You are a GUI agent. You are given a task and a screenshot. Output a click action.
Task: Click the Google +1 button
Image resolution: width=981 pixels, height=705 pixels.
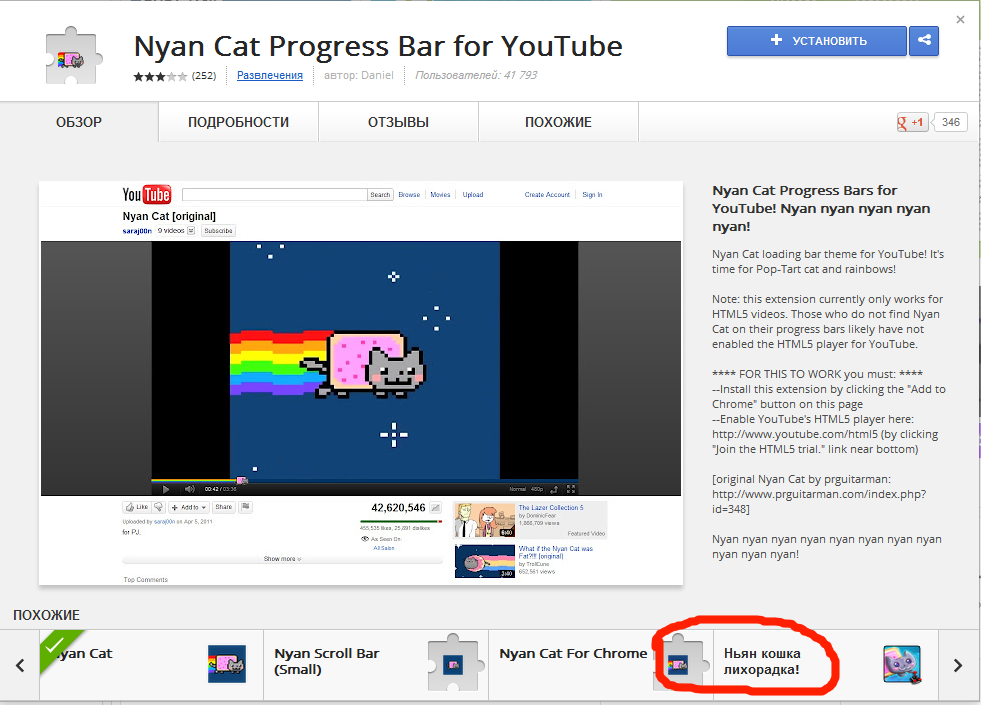coord(912,123)
